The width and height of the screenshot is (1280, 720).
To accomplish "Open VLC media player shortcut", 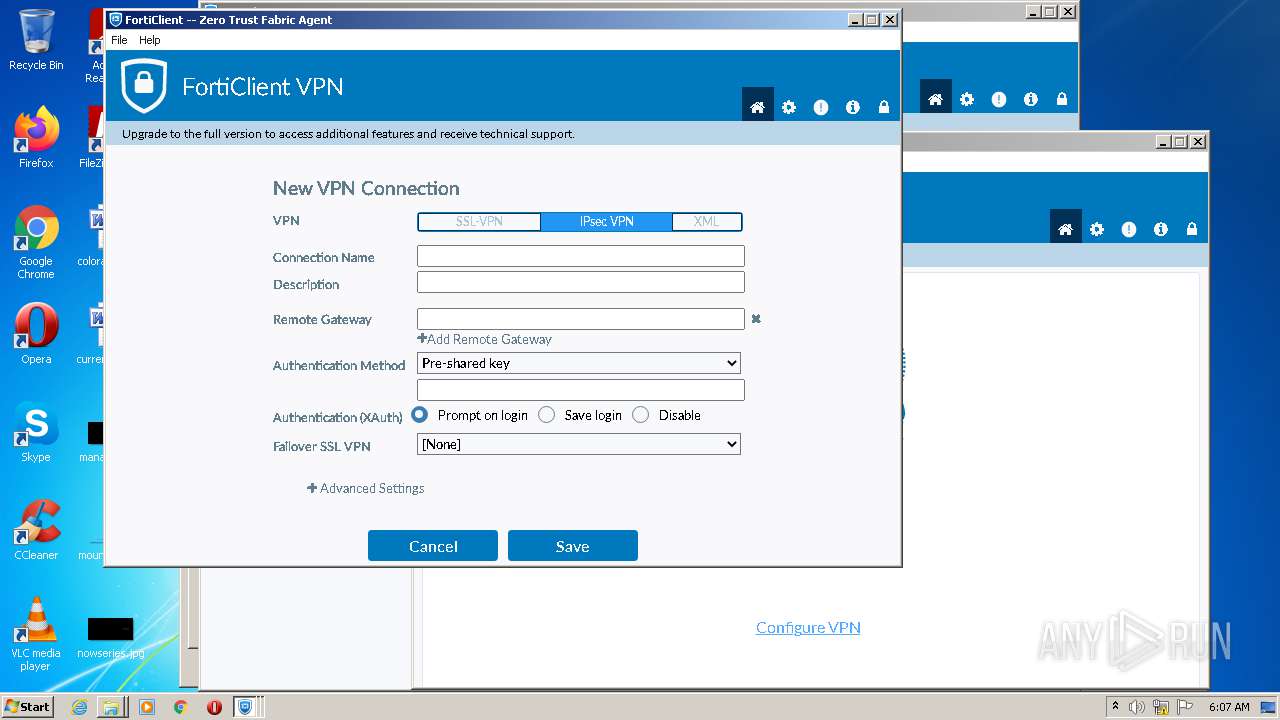I will pos(36,634).
